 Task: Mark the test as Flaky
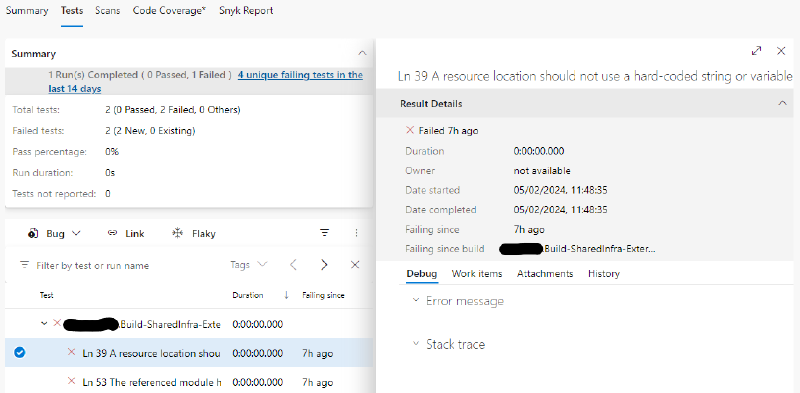194,233
